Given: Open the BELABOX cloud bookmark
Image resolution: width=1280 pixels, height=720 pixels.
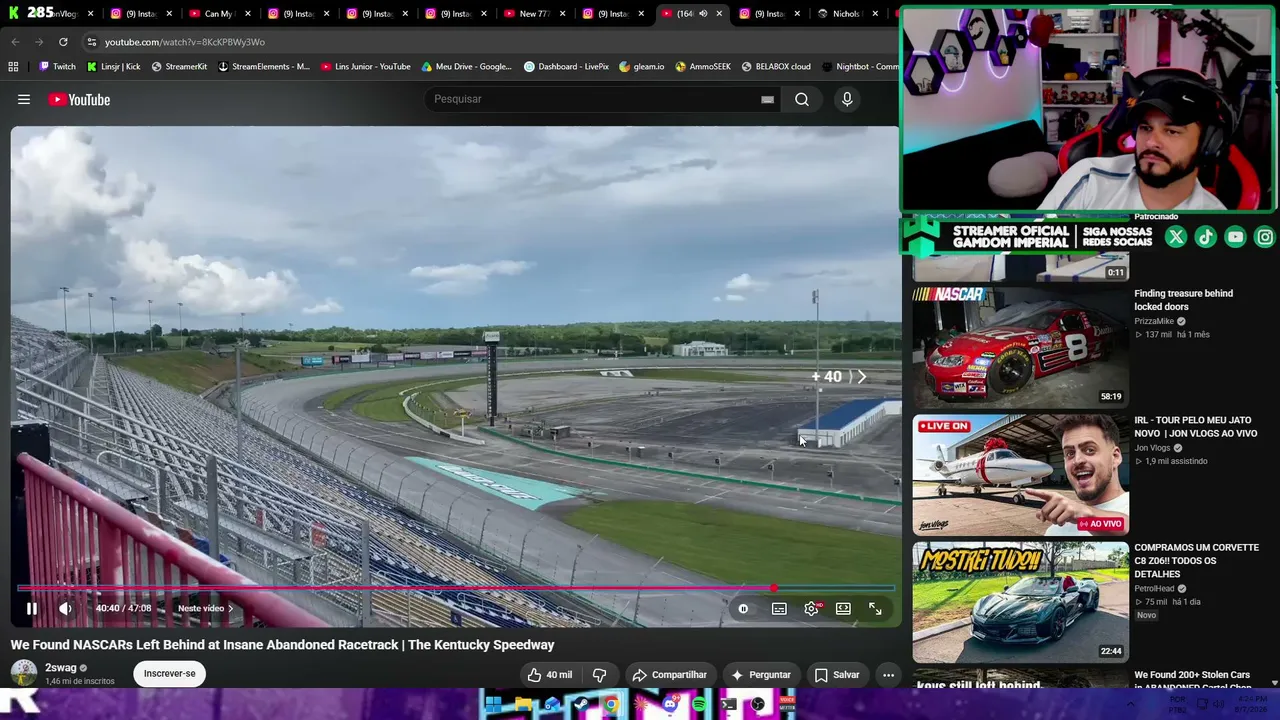Looking at the screenshot, I should pyautogui.click(x=776, y=67).
